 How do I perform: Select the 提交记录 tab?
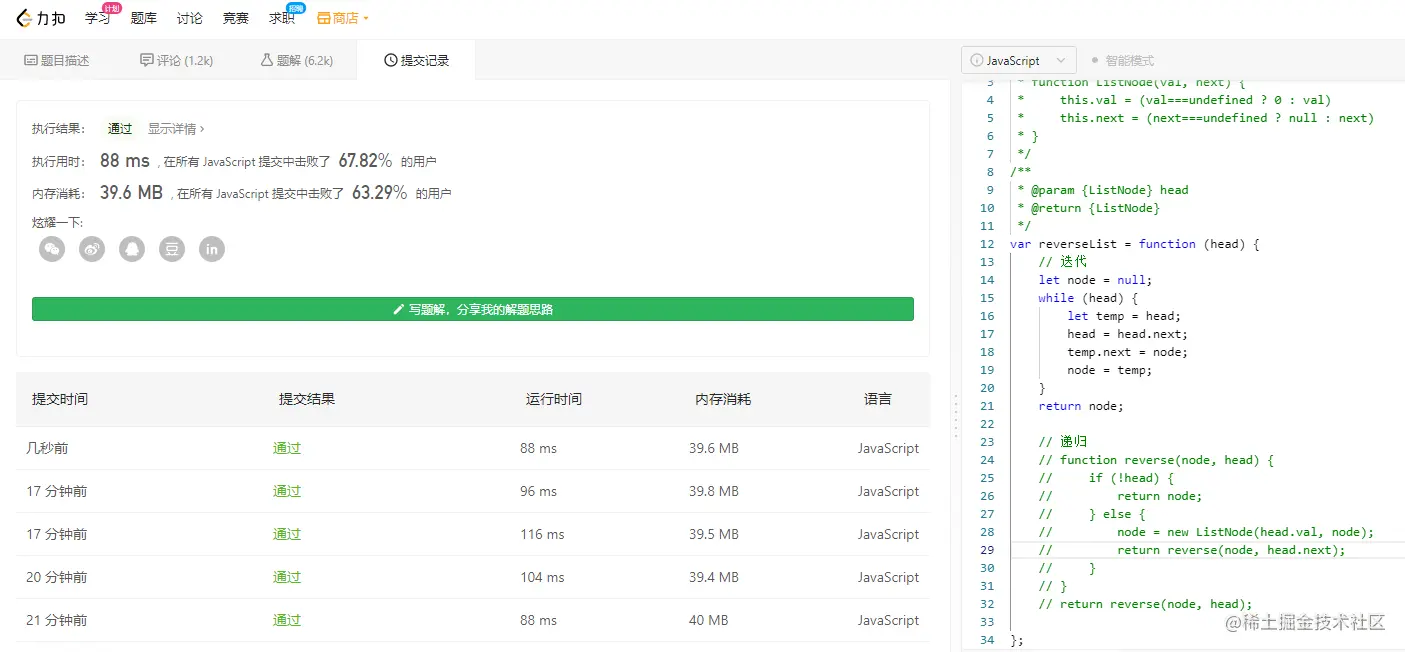(x=416, y=60)
